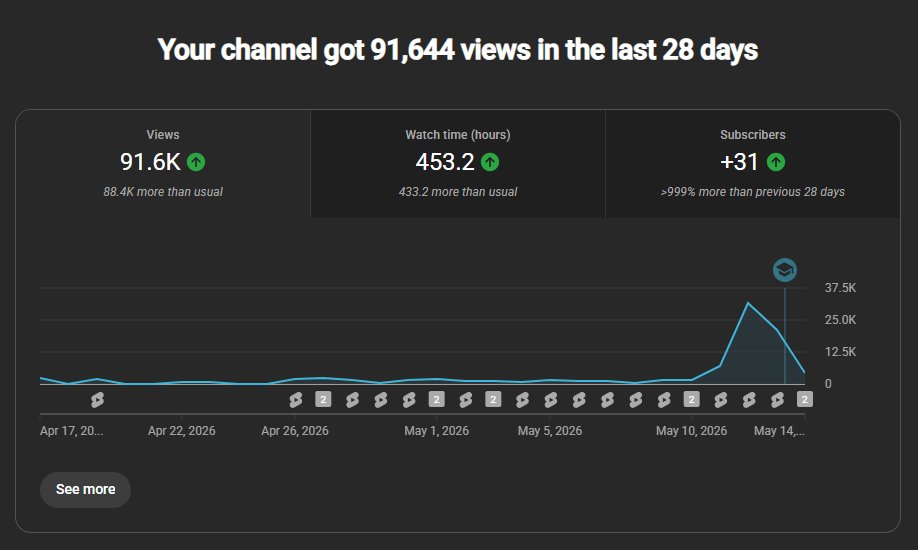918x550 pixels.
Task: Open the Shorts marker for May 6
Action: coord(579,399)
